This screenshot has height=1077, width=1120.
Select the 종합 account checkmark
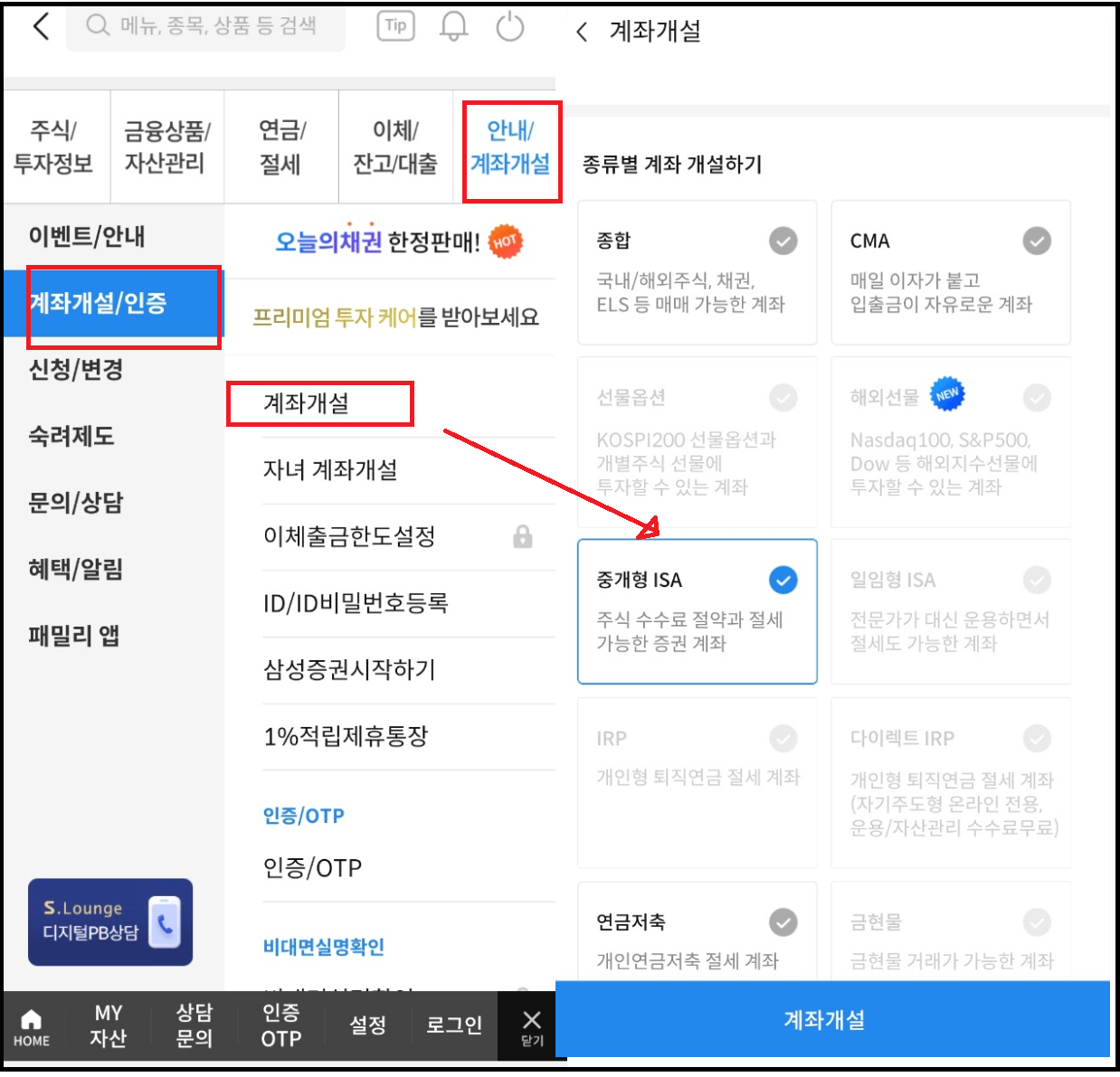pos(782,241)
